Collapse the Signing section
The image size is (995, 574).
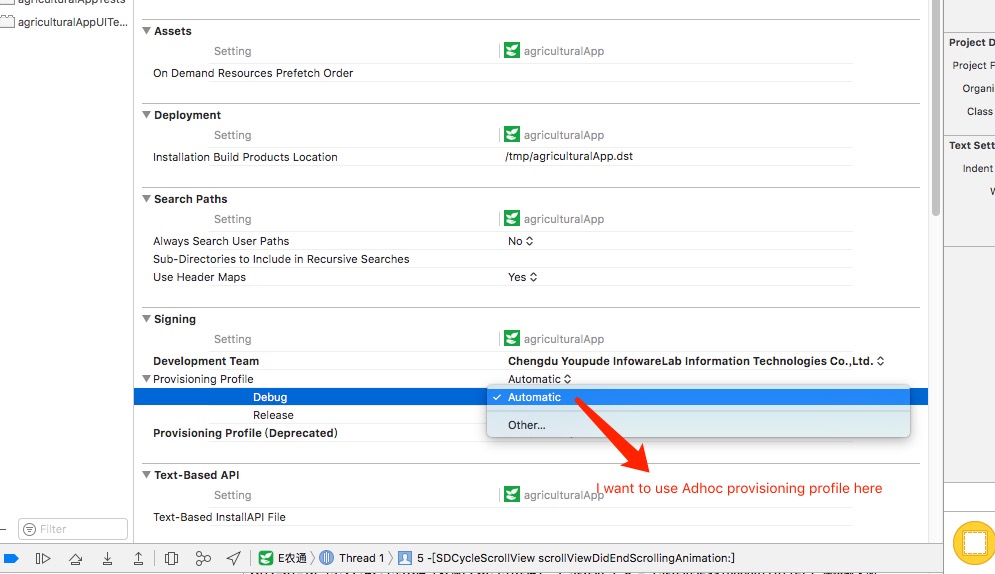[x=147, y=318]
